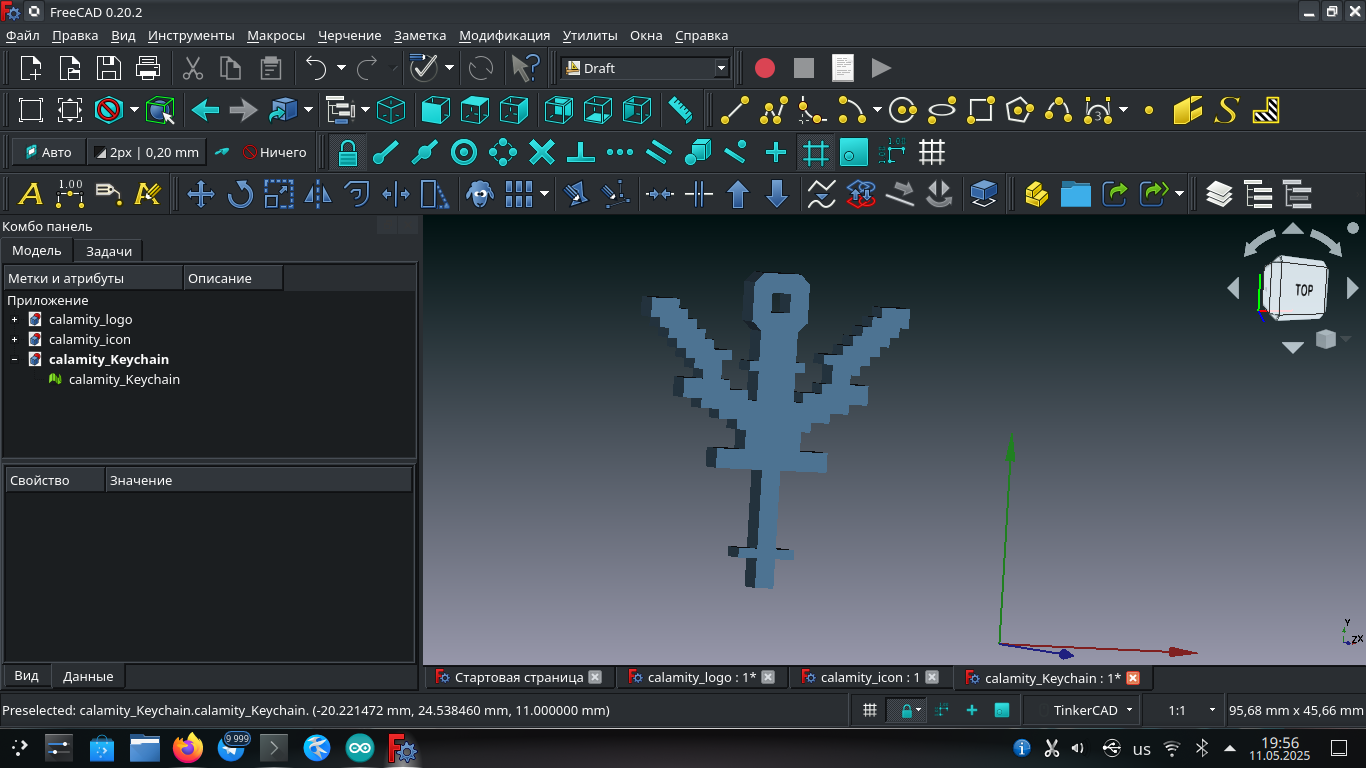Open the Draft workbench selector dropdown
This screenshot has height=768, width=1366.
pyautogui.click(x=646, y=68)
